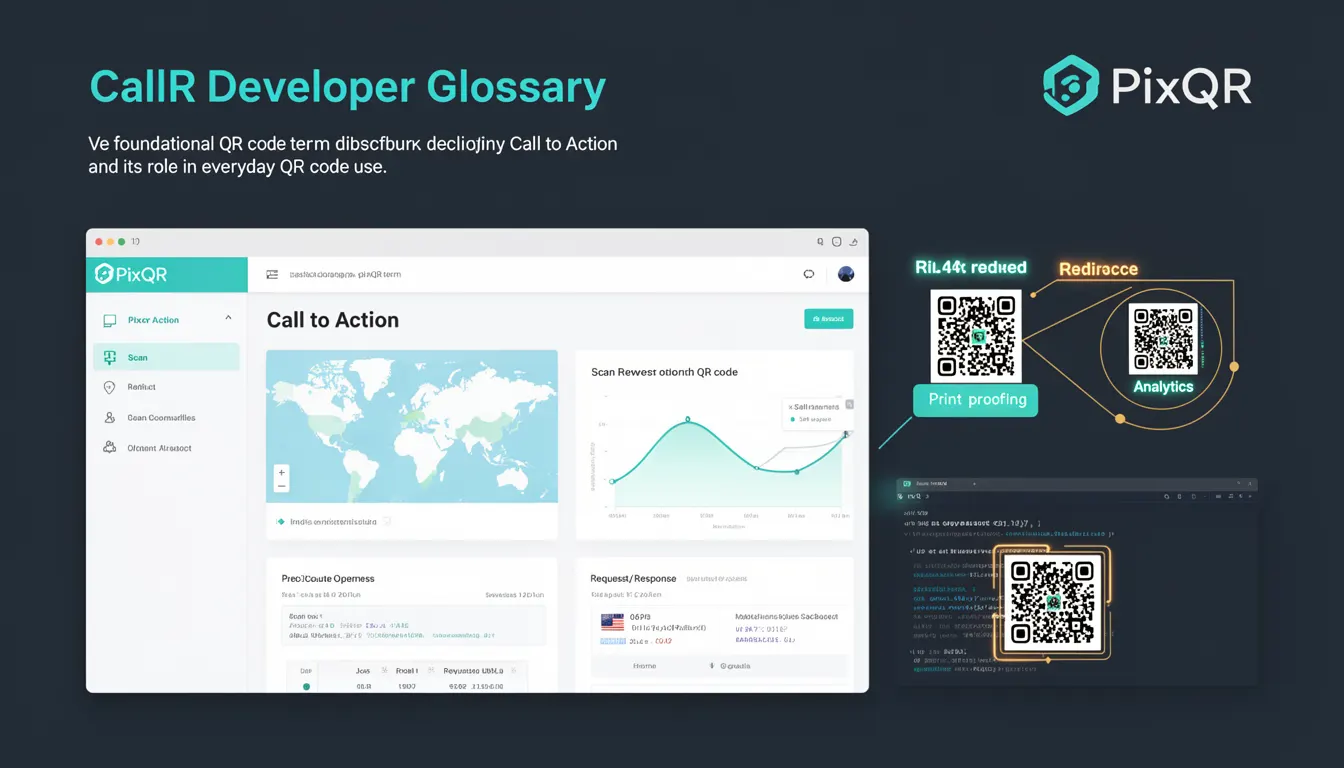Viewport: 1344px width, 768px height.
Task: Click the shield icon beside the second sidebar item
Action: [x=109, y=387]
